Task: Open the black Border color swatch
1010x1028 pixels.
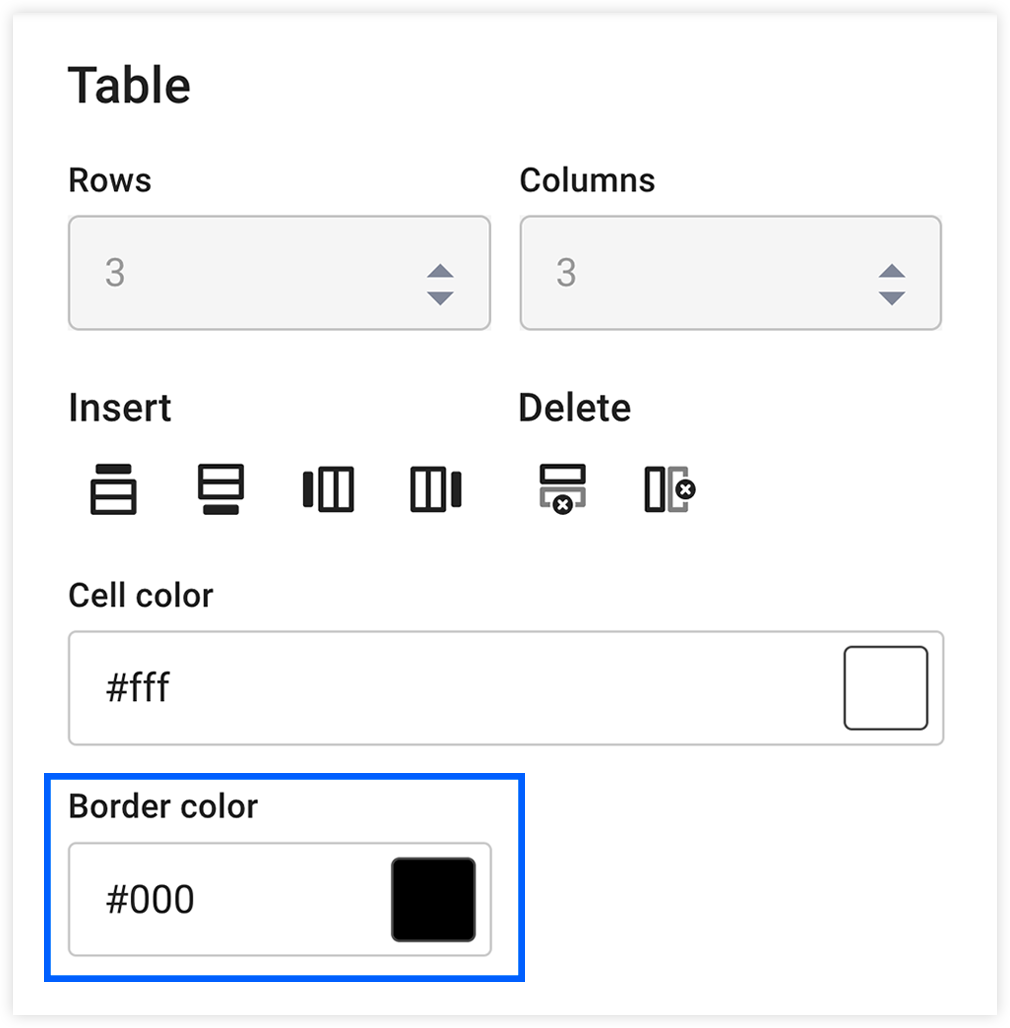Action: pyautogui.click(x=433, y=900)
